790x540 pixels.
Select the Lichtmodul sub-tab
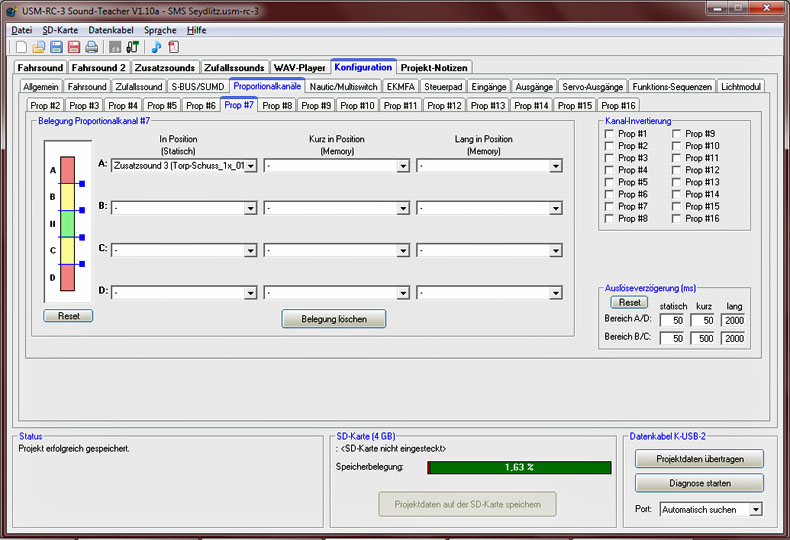(741, 87)
